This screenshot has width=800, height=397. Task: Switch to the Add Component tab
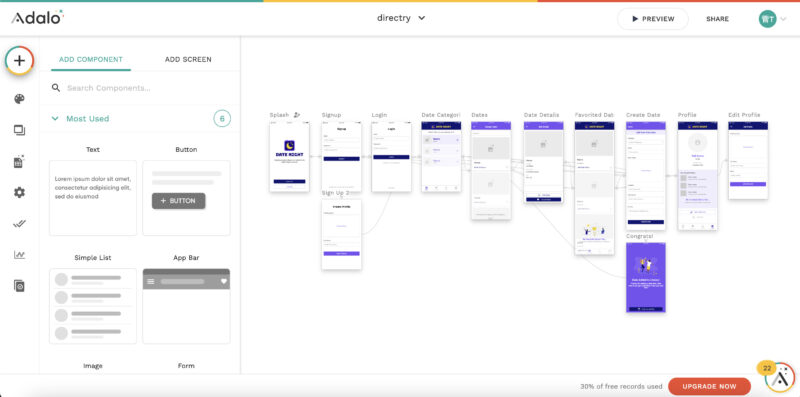tap(91, 59)
